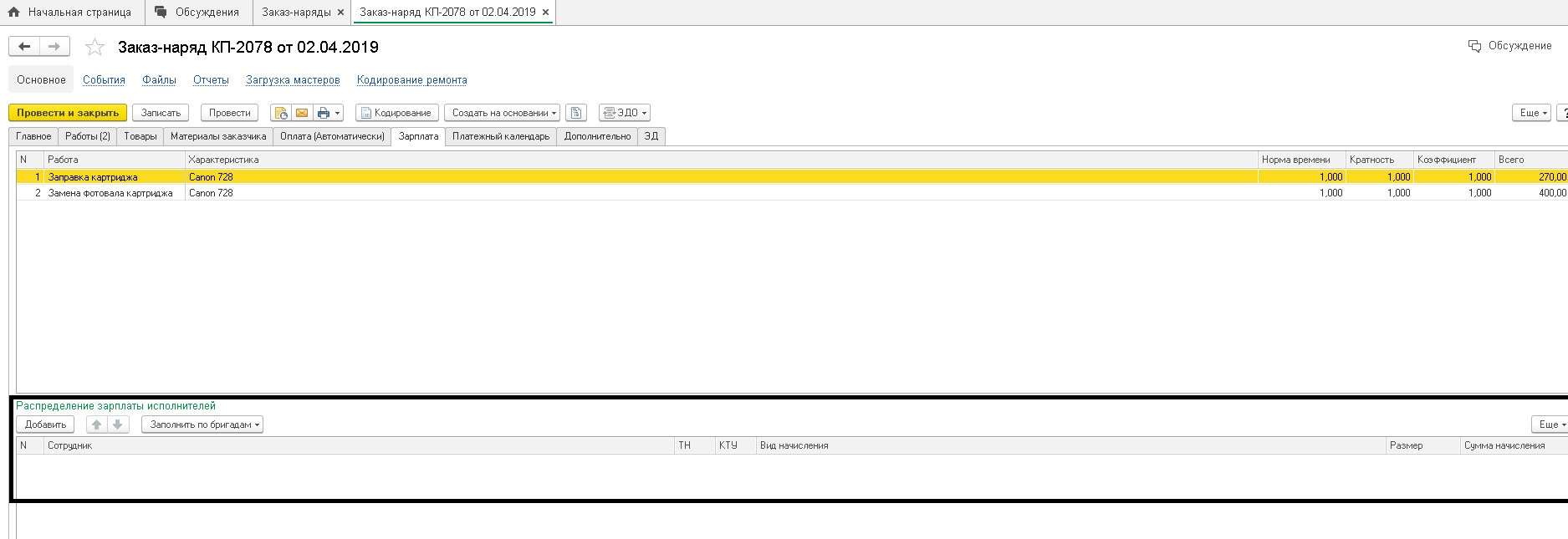The width and height of the screenshot is (1568, 539).
Task: Click the back navigation arrow
Action: [x=24, y=47]
